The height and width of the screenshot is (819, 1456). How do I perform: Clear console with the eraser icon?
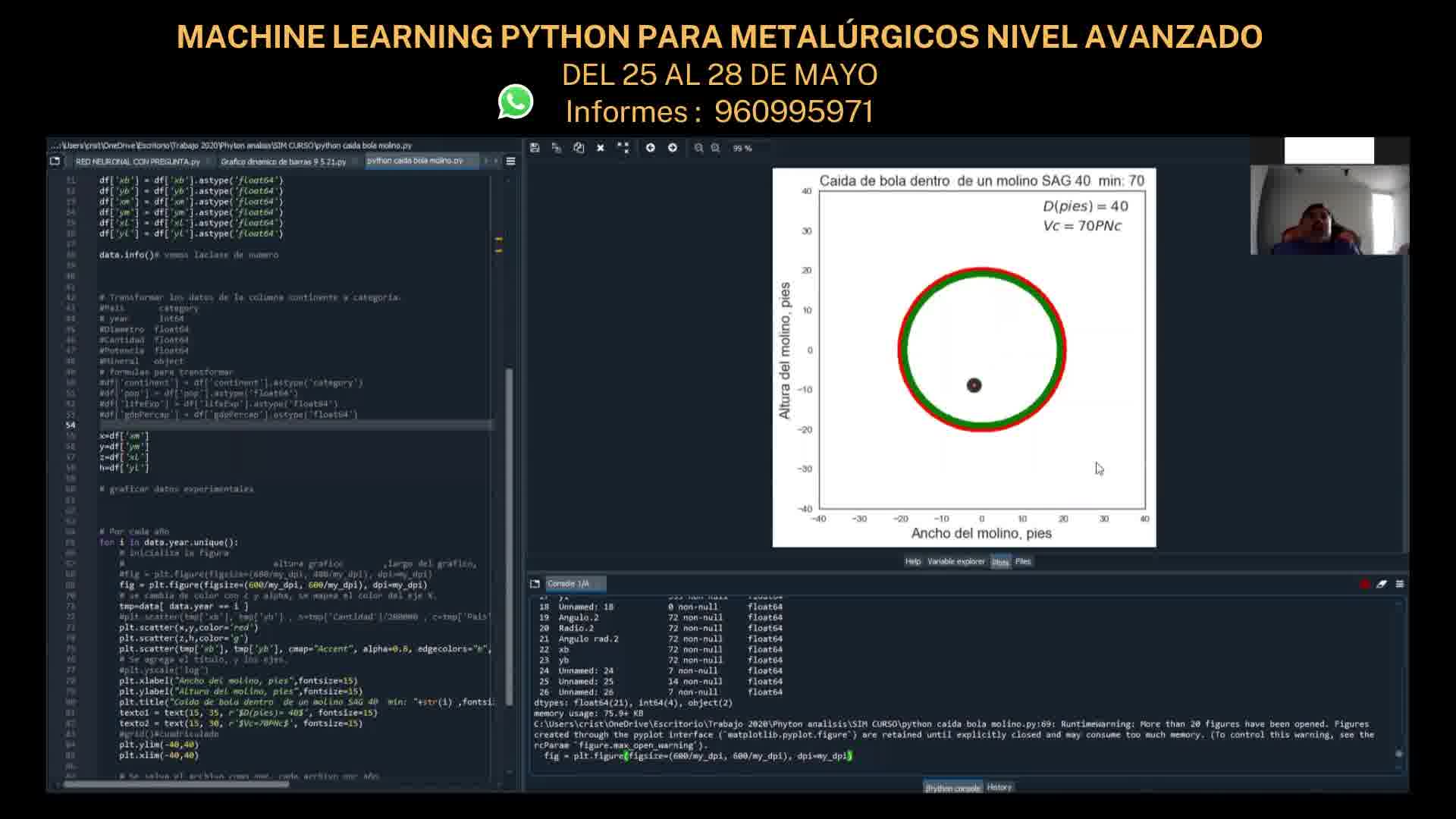coord(1382,584)
